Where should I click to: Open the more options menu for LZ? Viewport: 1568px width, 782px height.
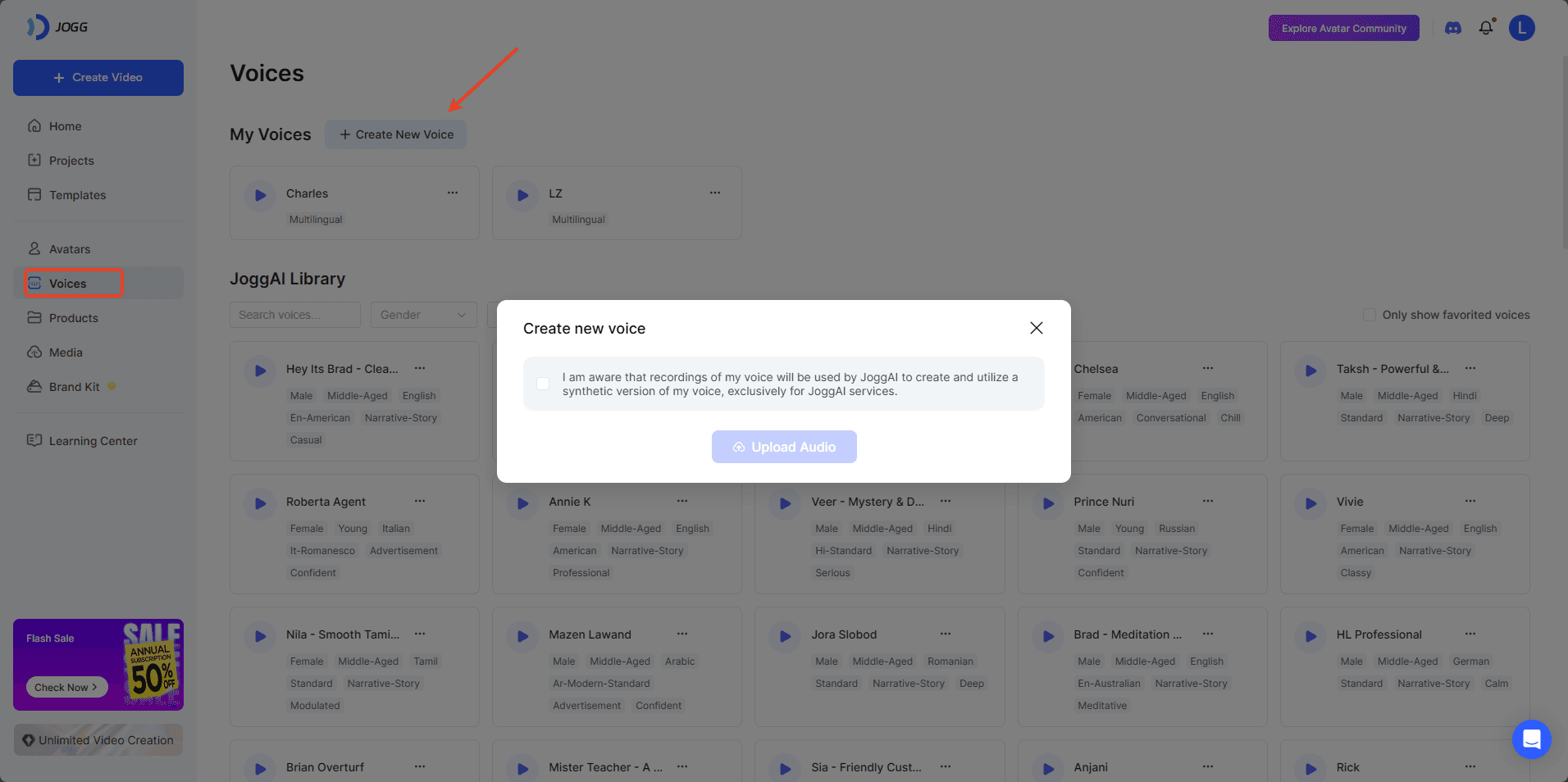pos(715,193)
